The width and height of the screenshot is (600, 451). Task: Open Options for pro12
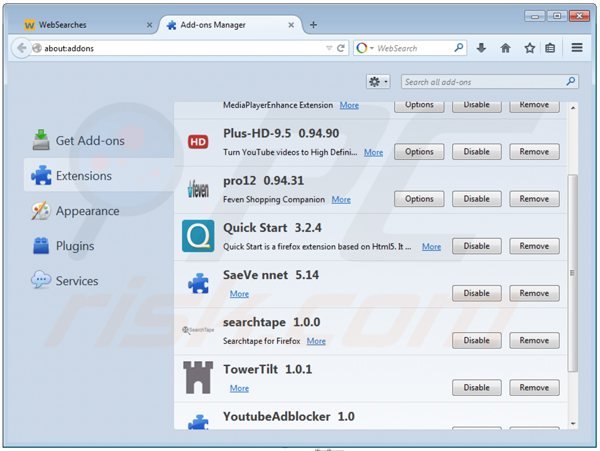[419, 199]
